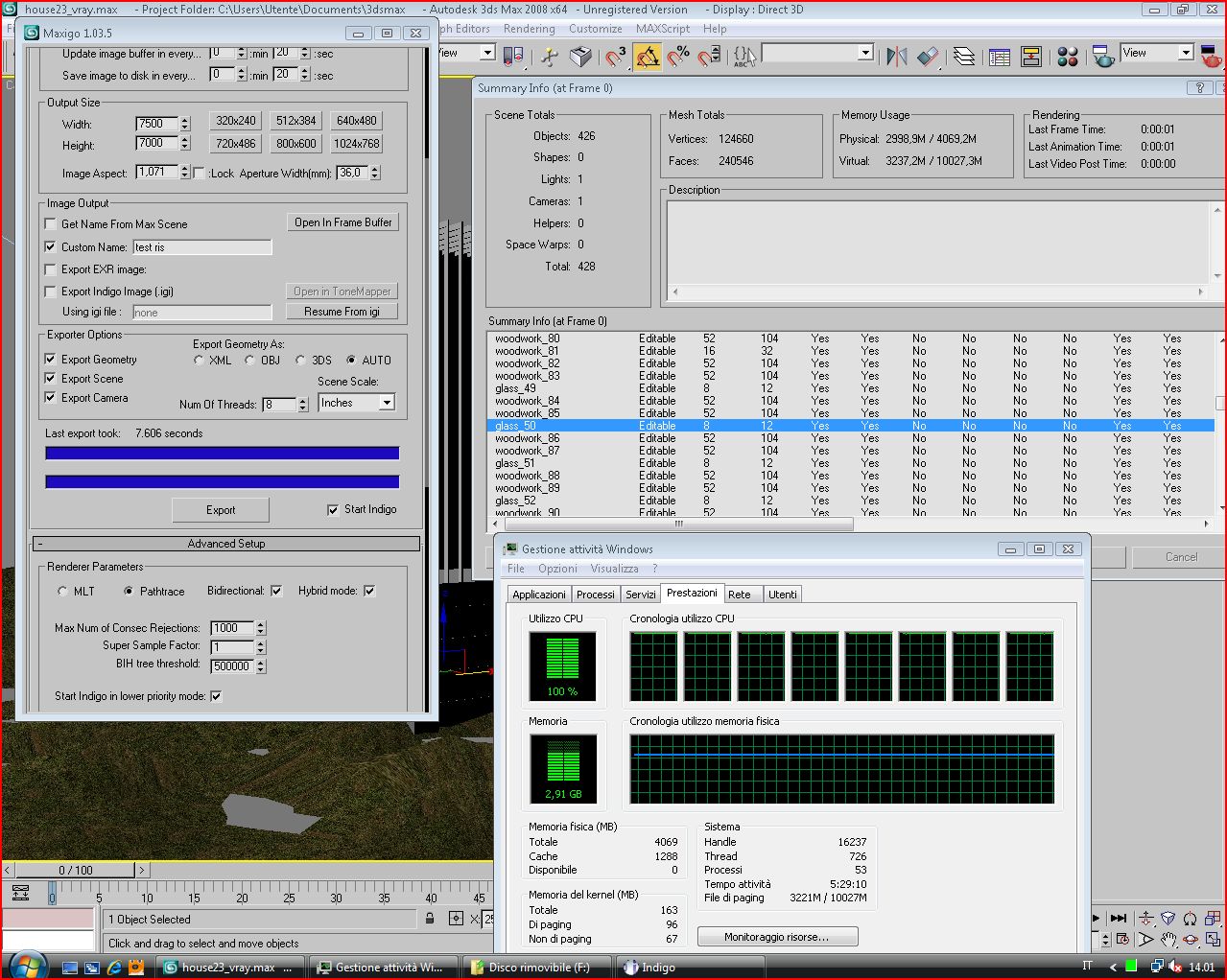Click the Quick Render teapot icon

1212,57
